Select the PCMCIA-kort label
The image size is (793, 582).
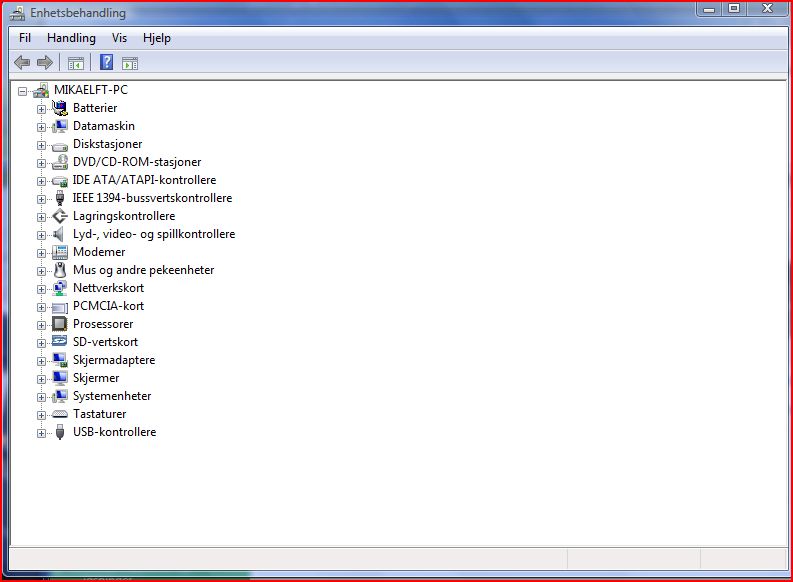(108, 306)
